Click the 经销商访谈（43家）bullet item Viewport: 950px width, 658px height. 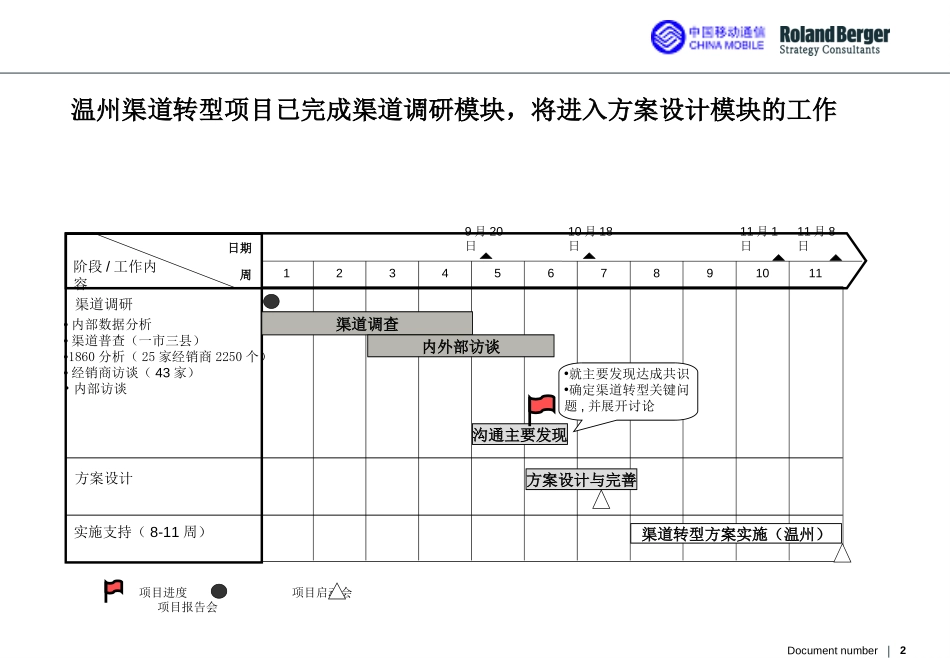click(x=133, y=373)
